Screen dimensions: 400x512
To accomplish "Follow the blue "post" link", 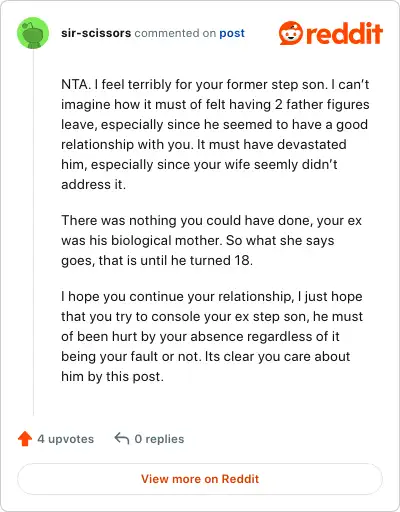I will (x=232, y=33).
